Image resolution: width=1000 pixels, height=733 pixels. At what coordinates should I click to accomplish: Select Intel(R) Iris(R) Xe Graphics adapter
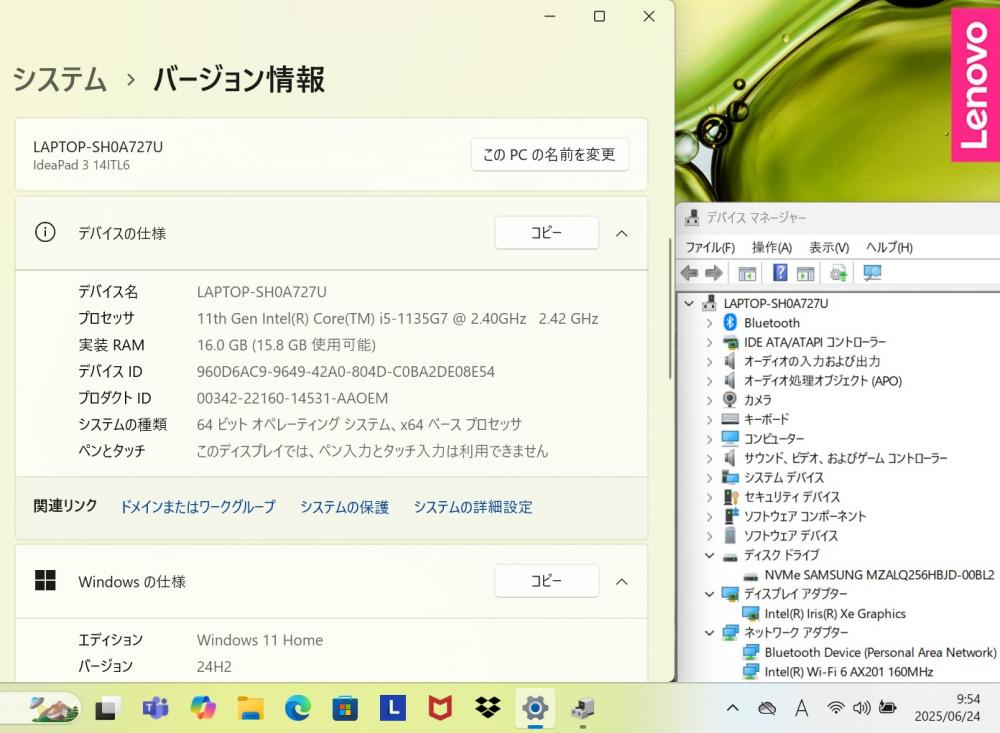click(x=835, y=614)
